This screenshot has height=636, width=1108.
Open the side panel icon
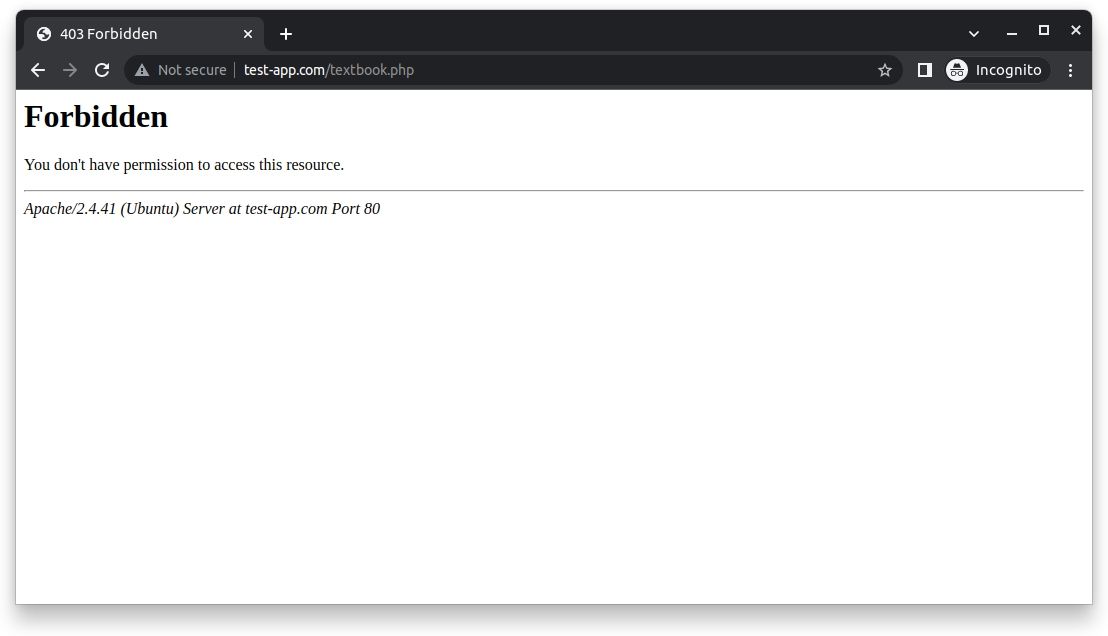[925, 70]
